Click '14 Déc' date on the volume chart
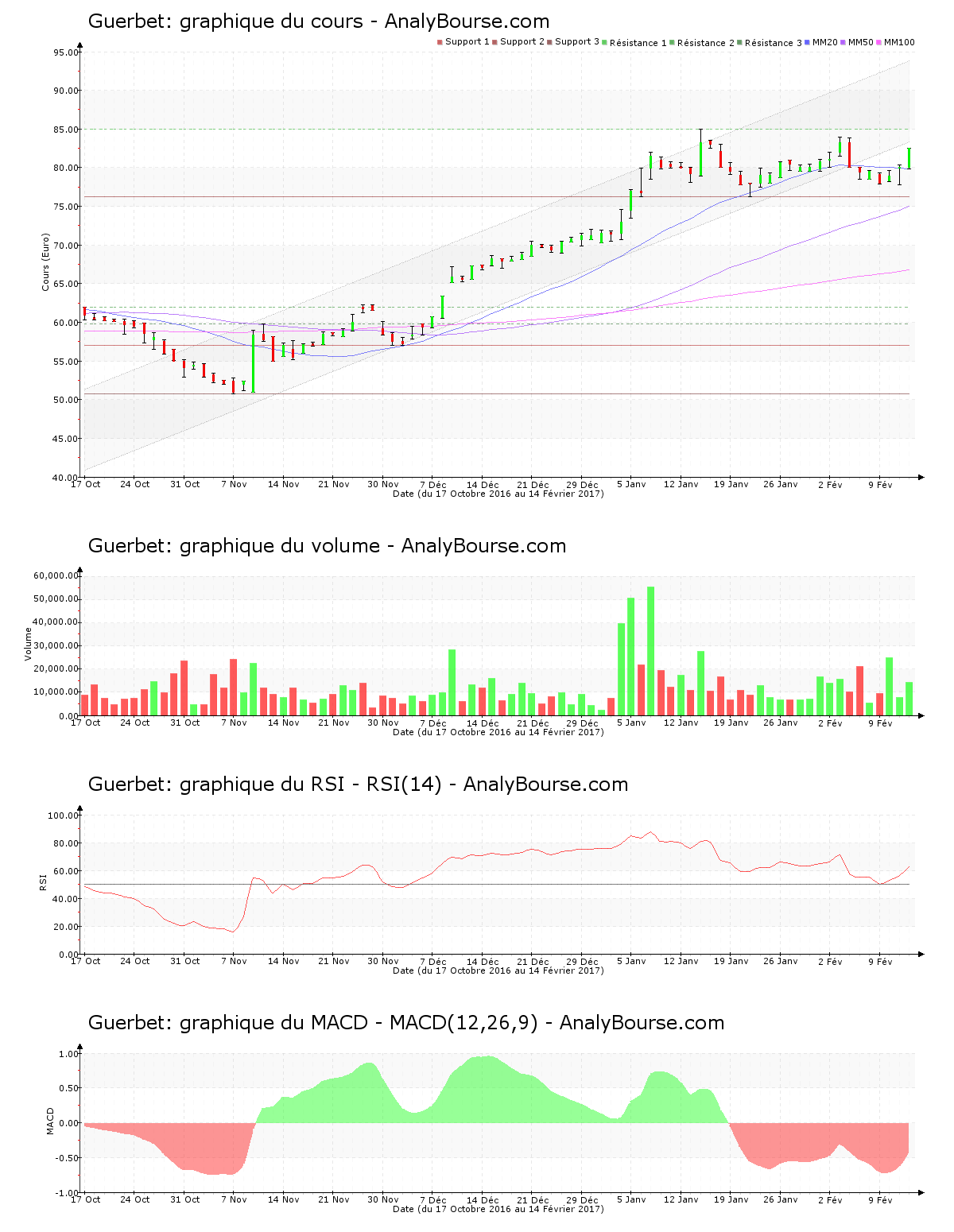This screenshot has width=954, height=1232. tap(483, 723)
